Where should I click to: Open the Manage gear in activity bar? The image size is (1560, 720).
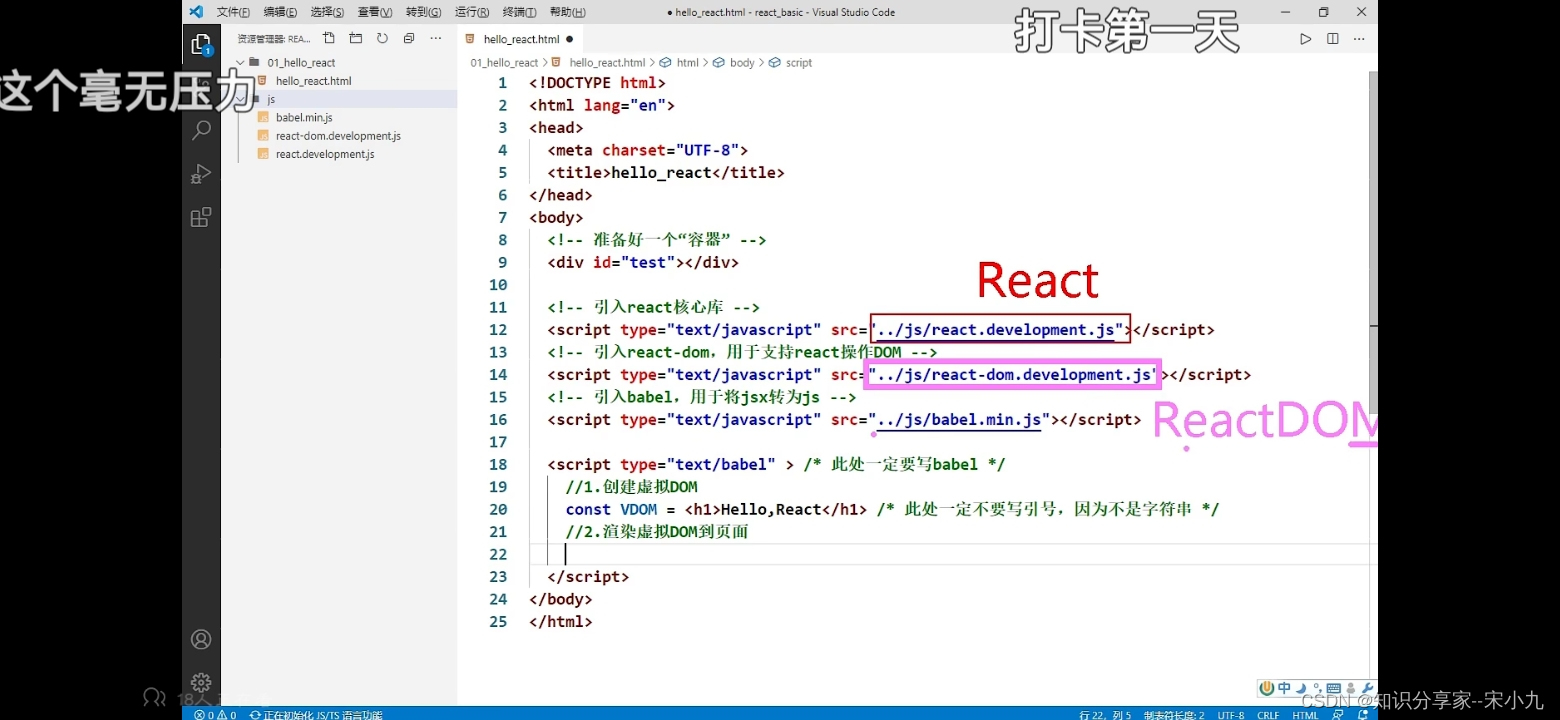click(x=201, y=682)
